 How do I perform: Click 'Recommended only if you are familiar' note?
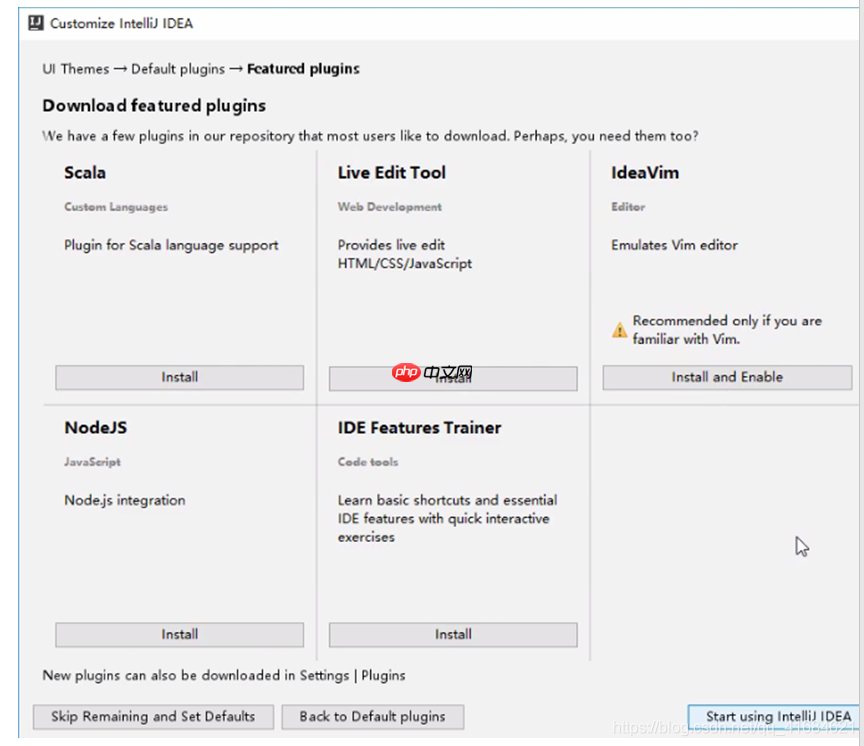pos(727,329)
